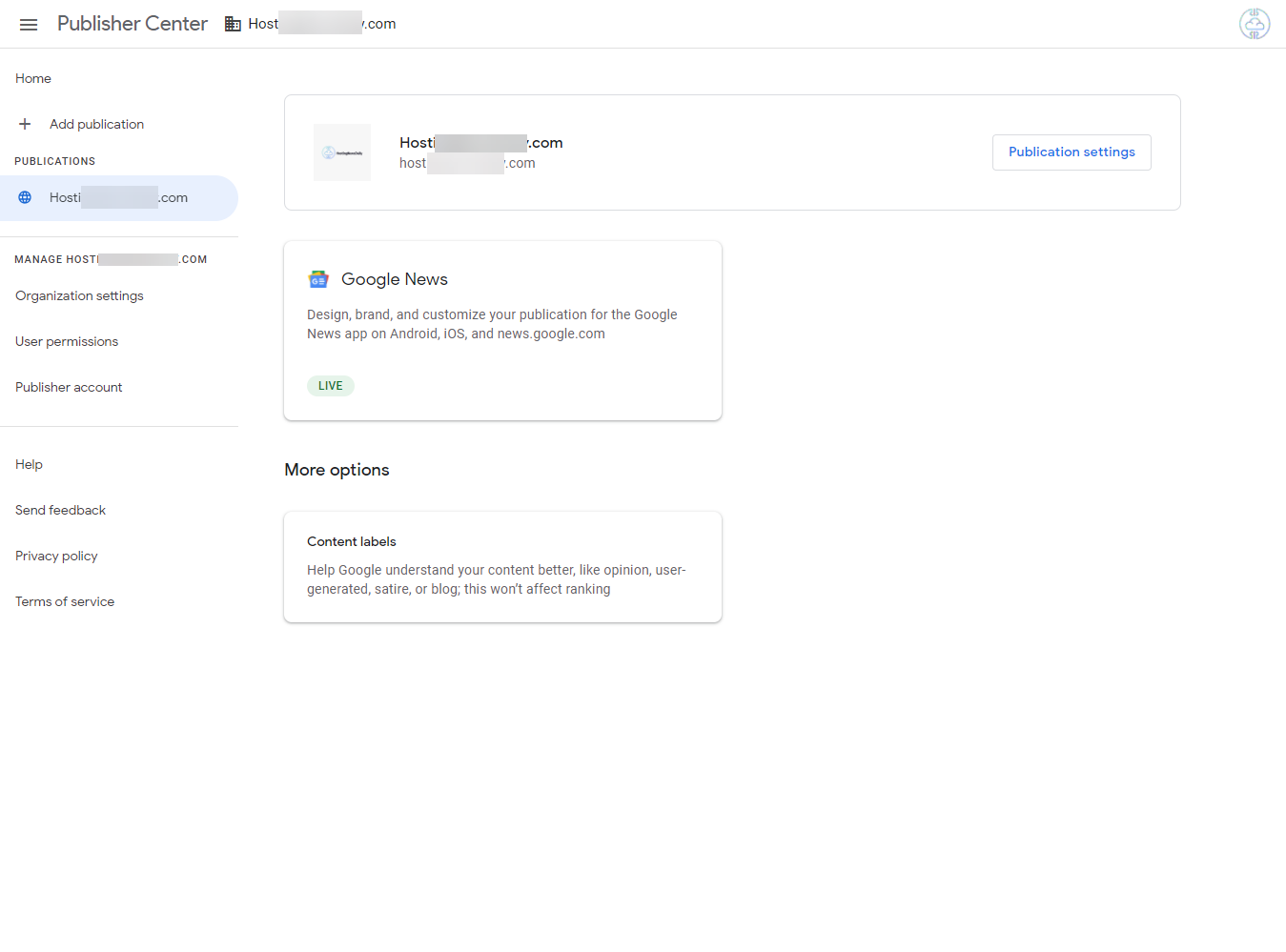Open the hamburger main menu
This screenshot has height=952, width=1286.
click(x=29, y=25)
